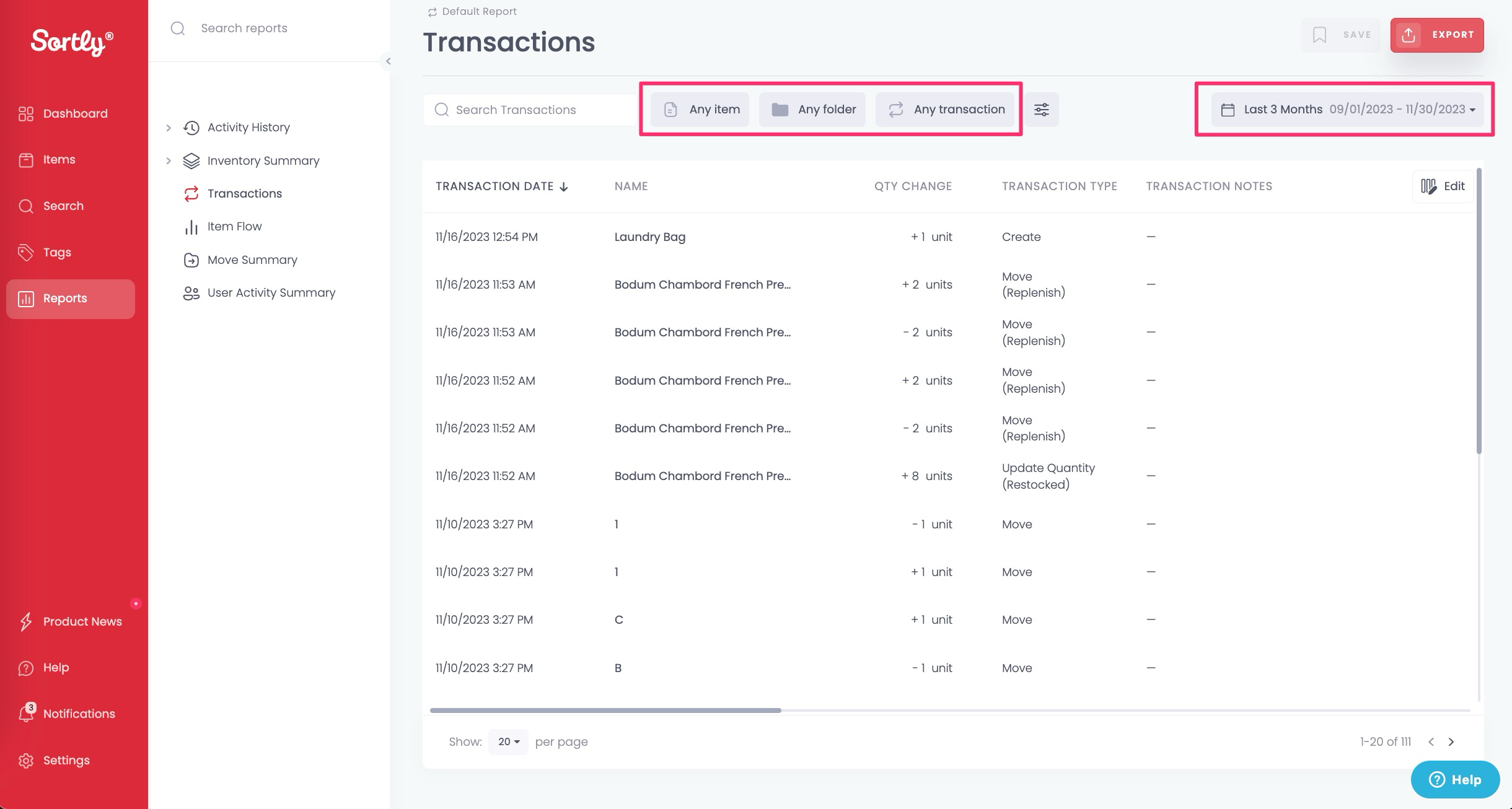Select the Item Flow report

(x=234, y=226)
